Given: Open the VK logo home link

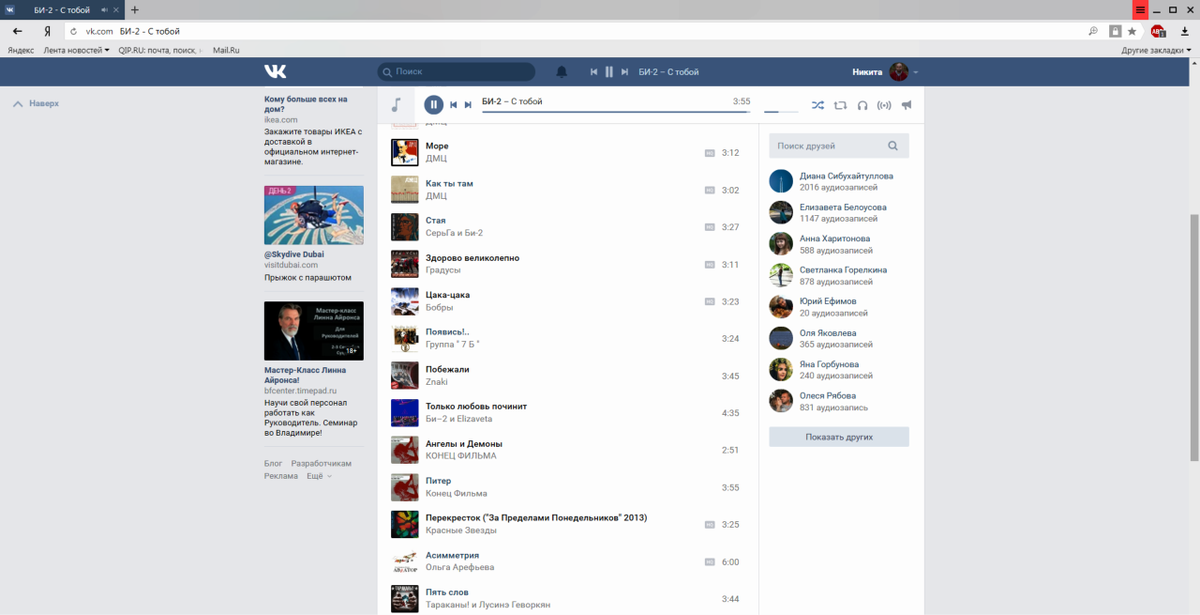Looking at the screenshot, I should click(x=275, y=72).
